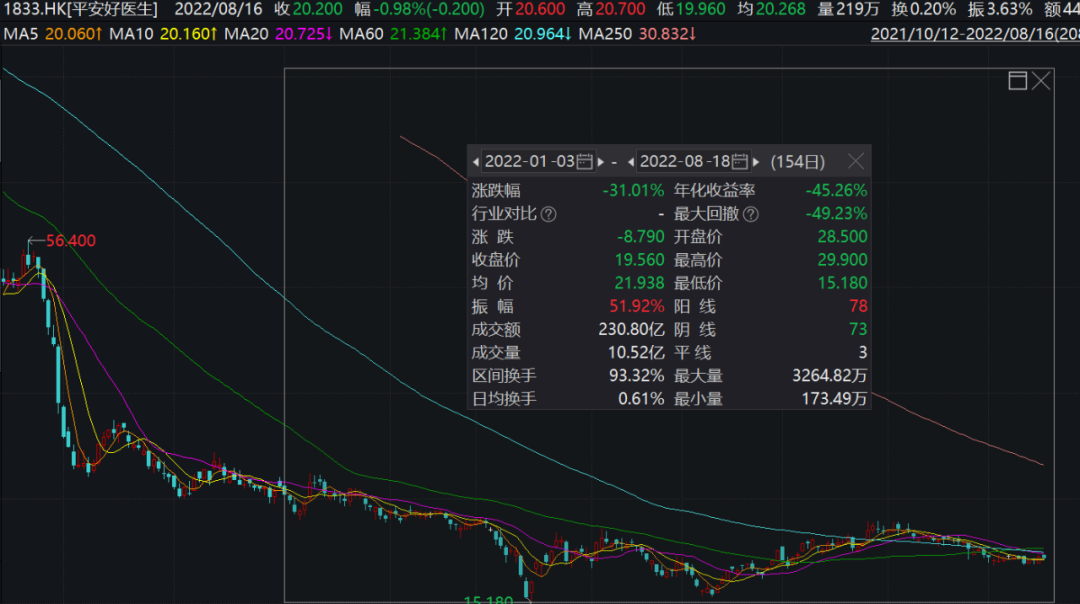Click MA250 30.832 indicator label

click(637, 34)
